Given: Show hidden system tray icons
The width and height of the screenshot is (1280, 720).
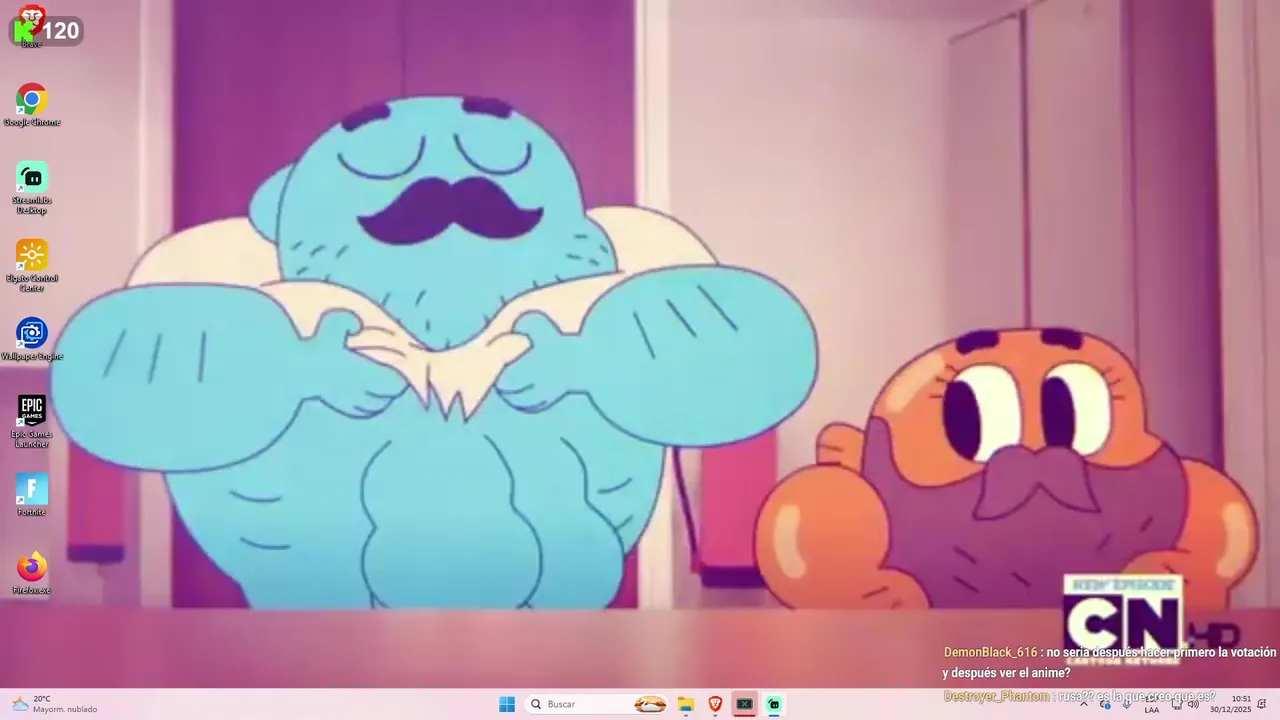Looking at the screenshot, I should click(x=1083, y=704).
